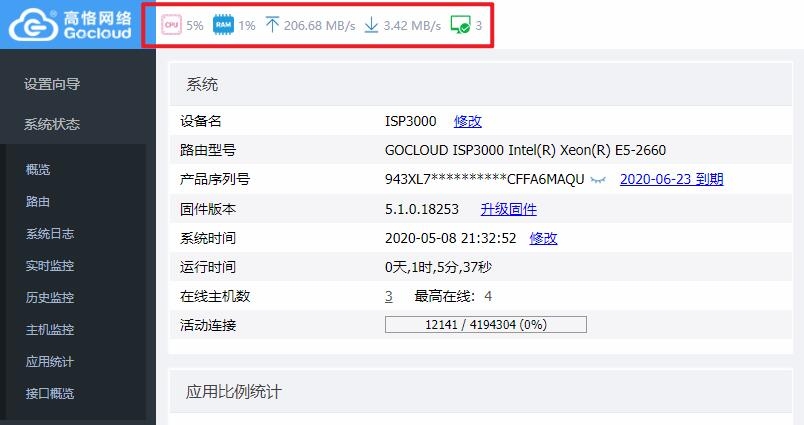Click the 升级固件 firmware upgrade link
This screenshot has height=425, width=804.
click(x=509, y=209)
